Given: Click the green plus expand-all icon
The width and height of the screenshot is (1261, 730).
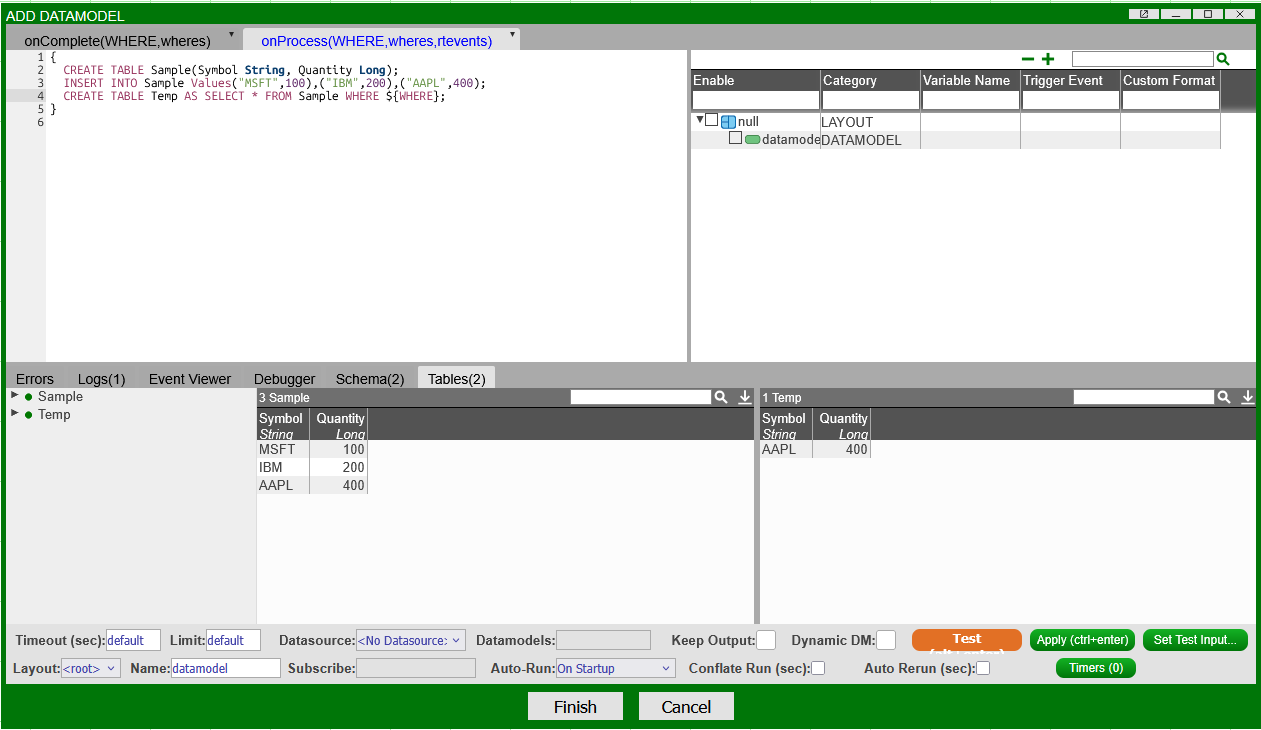Looking at the screenshot, I should tap(1048, 59).
